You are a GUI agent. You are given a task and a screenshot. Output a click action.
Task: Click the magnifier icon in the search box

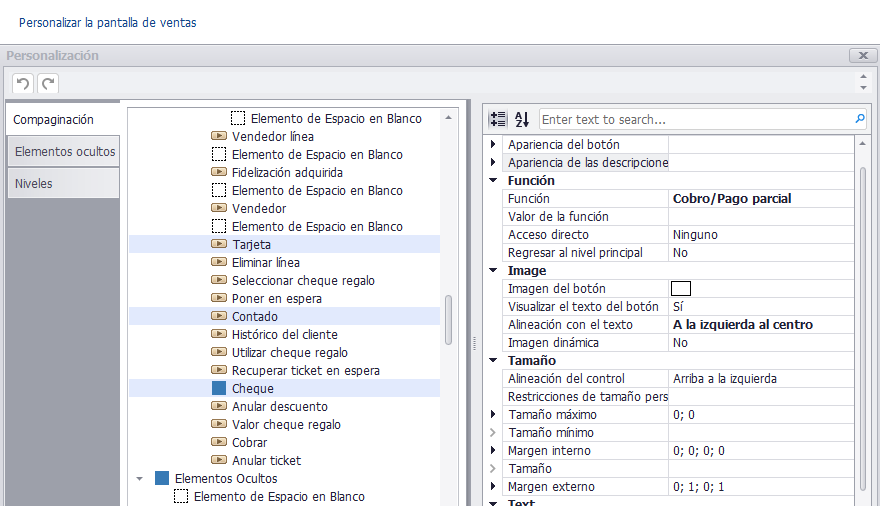[x=860, y=119]
